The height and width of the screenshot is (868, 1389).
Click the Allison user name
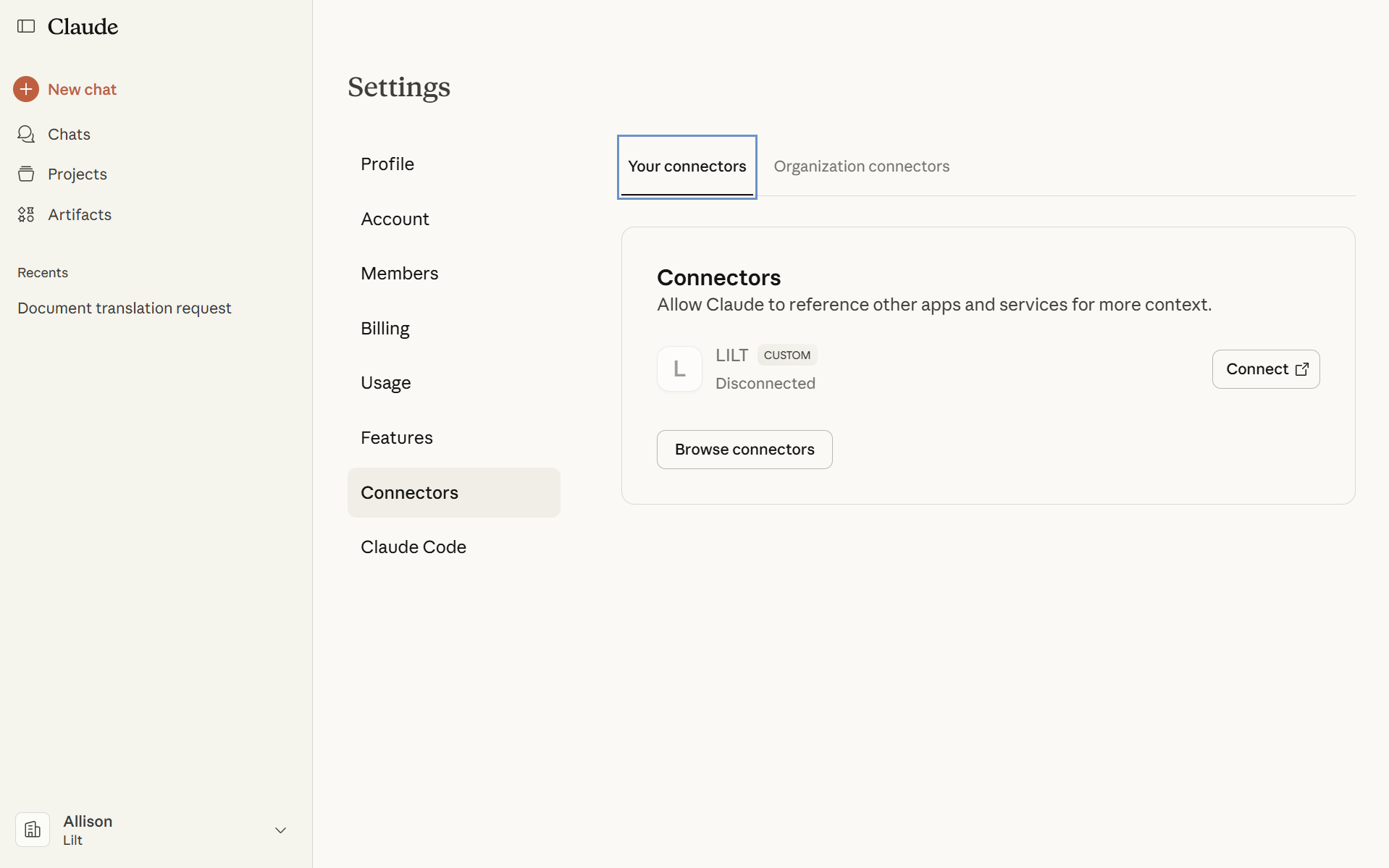click(88, 821)
